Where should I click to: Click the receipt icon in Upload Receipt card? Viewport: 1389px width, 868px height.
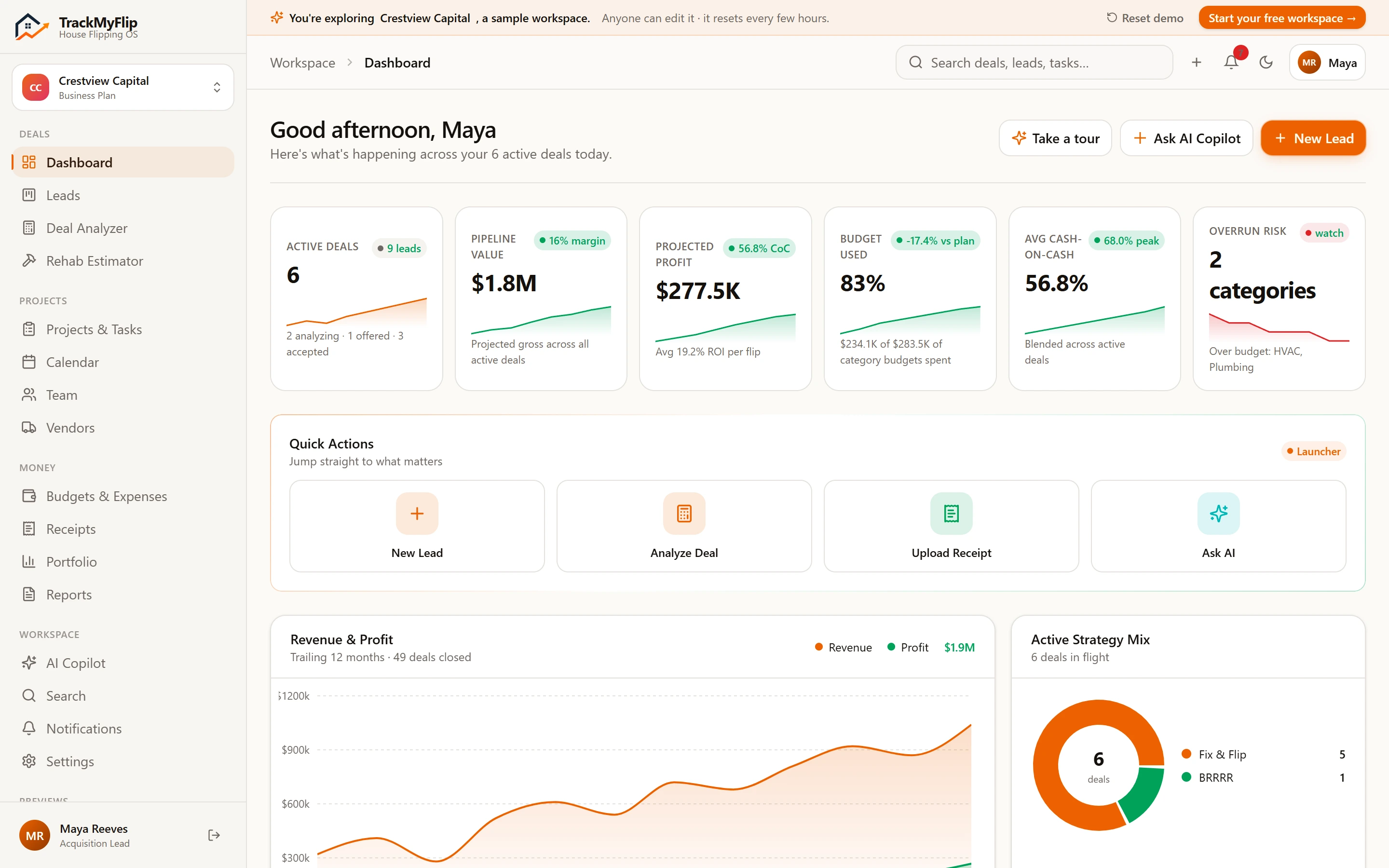(x=951, y=513)
